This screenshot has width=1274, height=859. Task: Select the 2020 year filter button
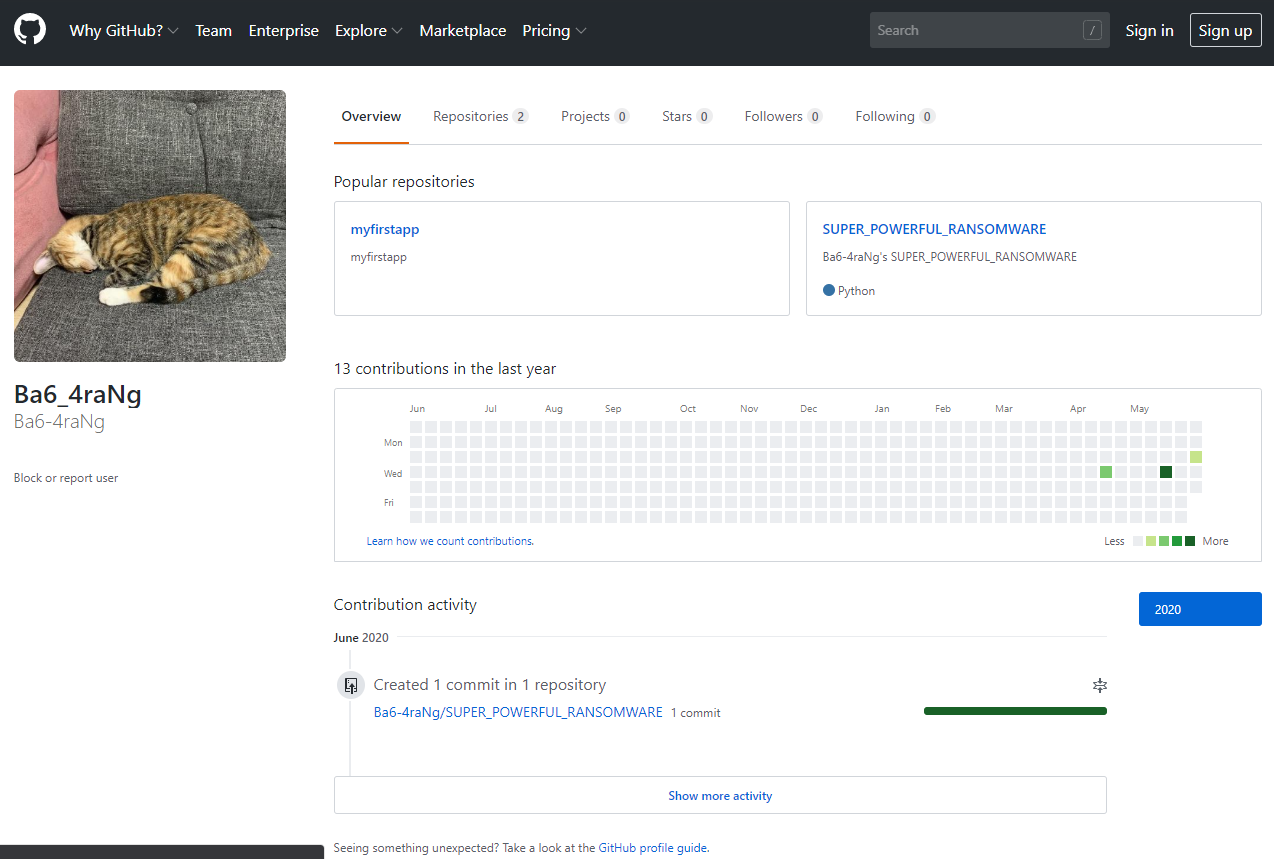click(x=1200, y=609)
